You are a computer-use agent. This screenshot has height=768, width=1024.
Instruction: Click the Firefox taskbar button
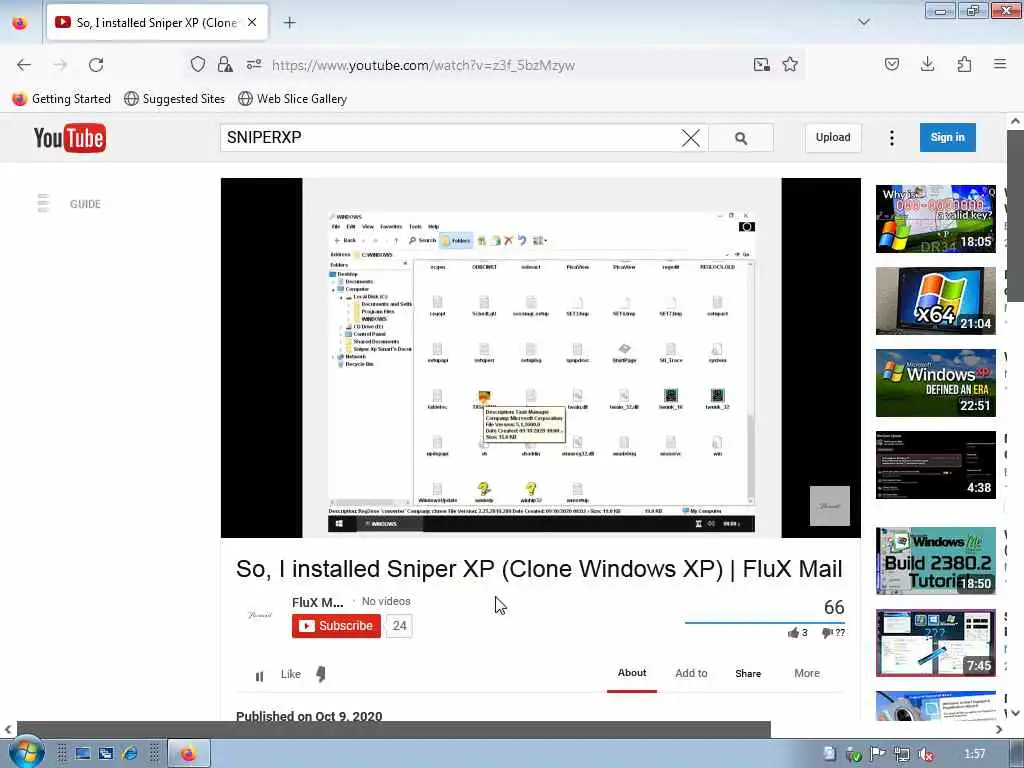pyautogui.click(x=189, y=754)
